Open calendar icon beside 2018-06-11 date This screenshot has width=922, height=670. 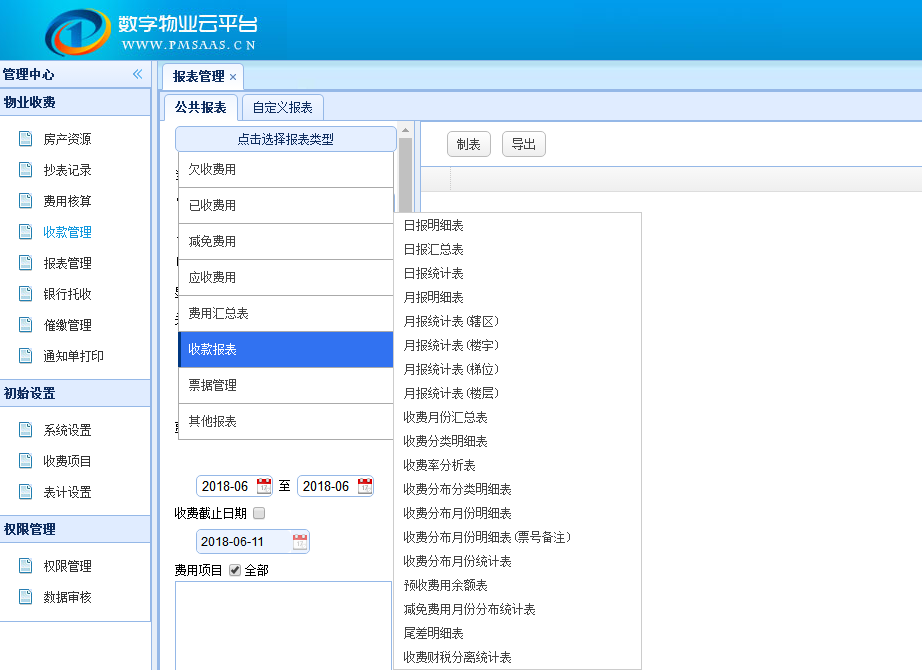[300, 542]
